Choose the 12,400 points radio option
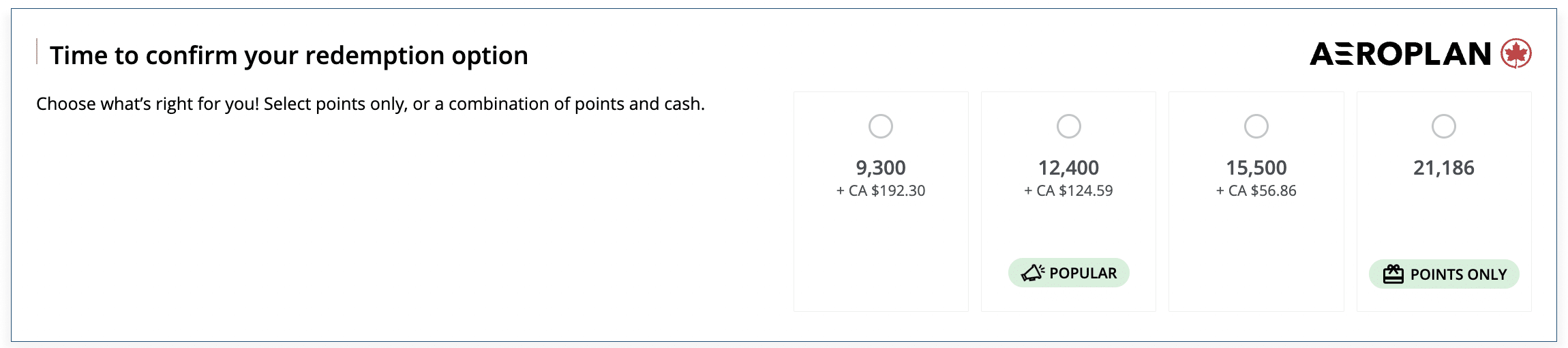This screenshot has height=348, width=1568. 1068,126
